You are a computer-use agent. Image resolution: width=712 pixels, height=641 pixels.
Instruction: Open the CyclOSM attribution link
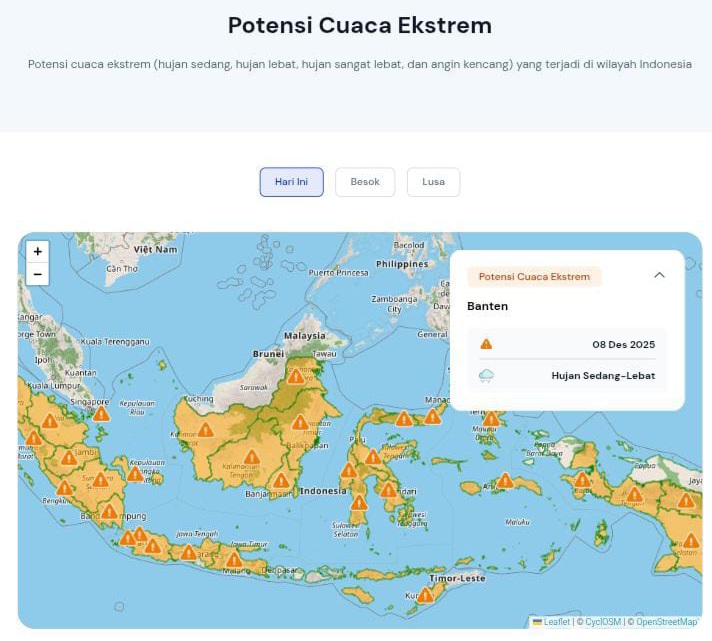coord(603,622)
